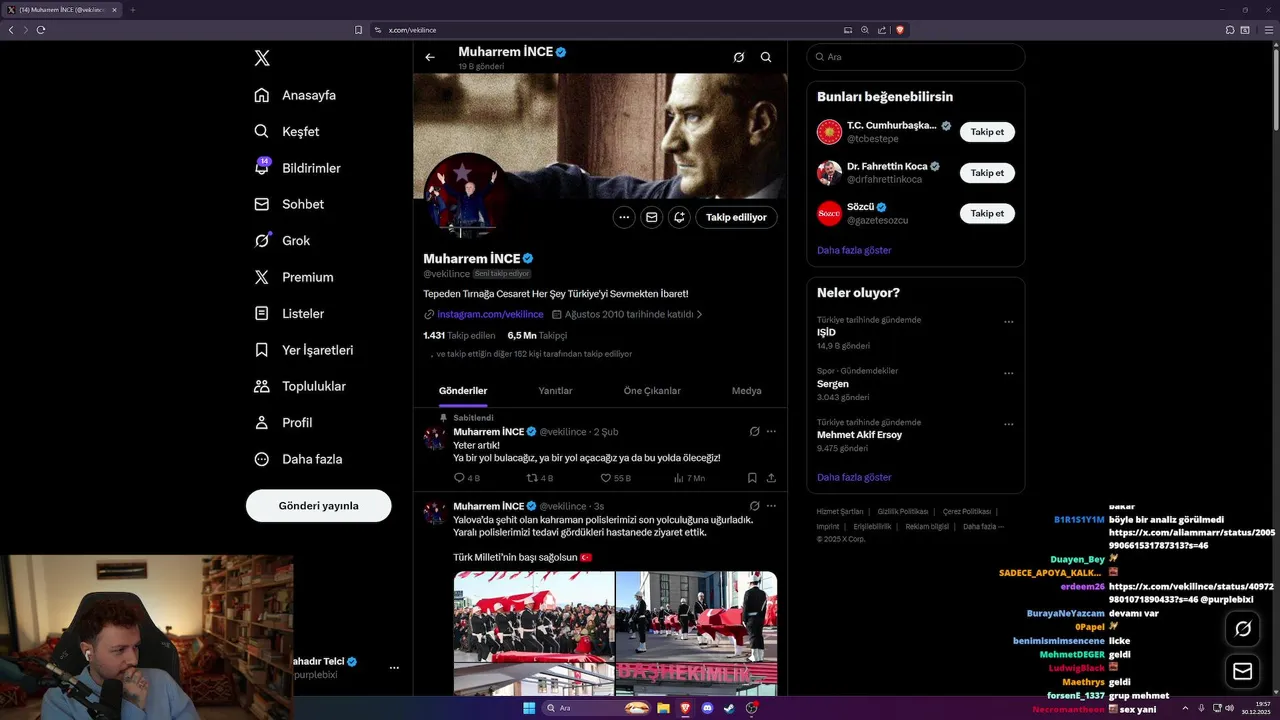This screenshot has height=720, width=1280.
Task: Bookmark page via address bar icon
Action: pos(358,30)
